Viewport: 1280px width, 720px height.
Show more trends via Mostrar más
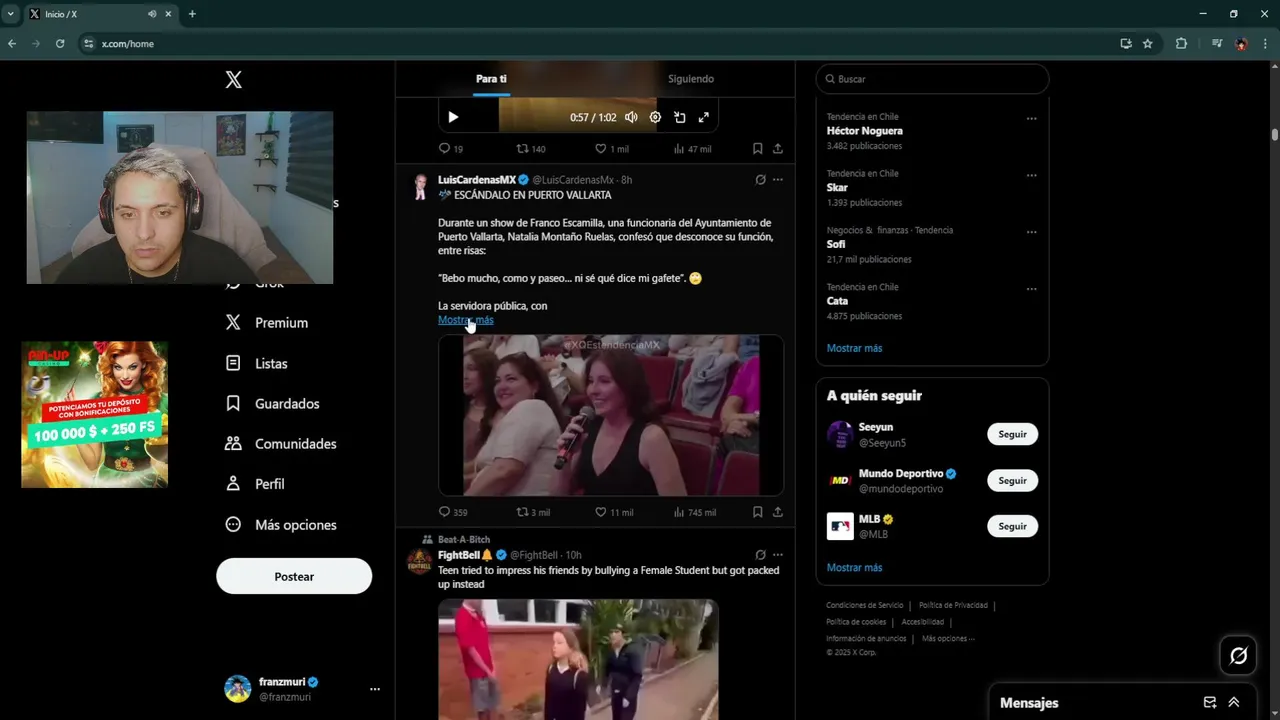click(854, 348)
